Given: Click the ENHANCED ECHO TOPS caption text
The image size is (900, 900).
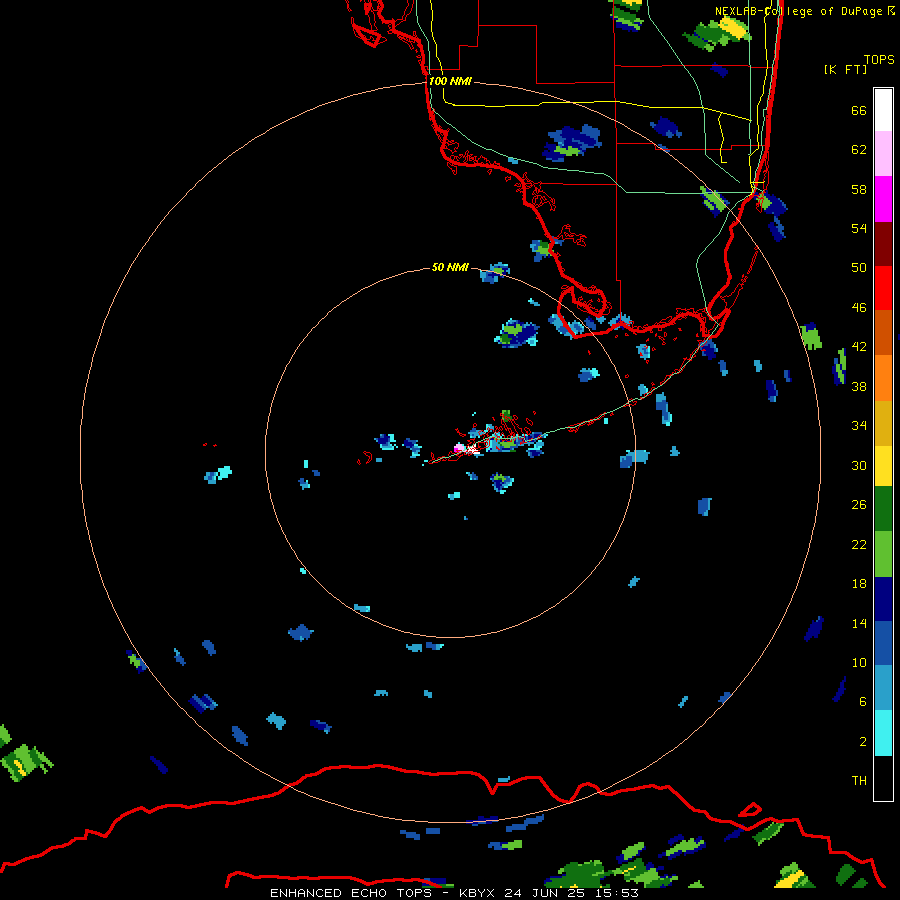Looking at the screenshot, I should click(x=351, y=893).
